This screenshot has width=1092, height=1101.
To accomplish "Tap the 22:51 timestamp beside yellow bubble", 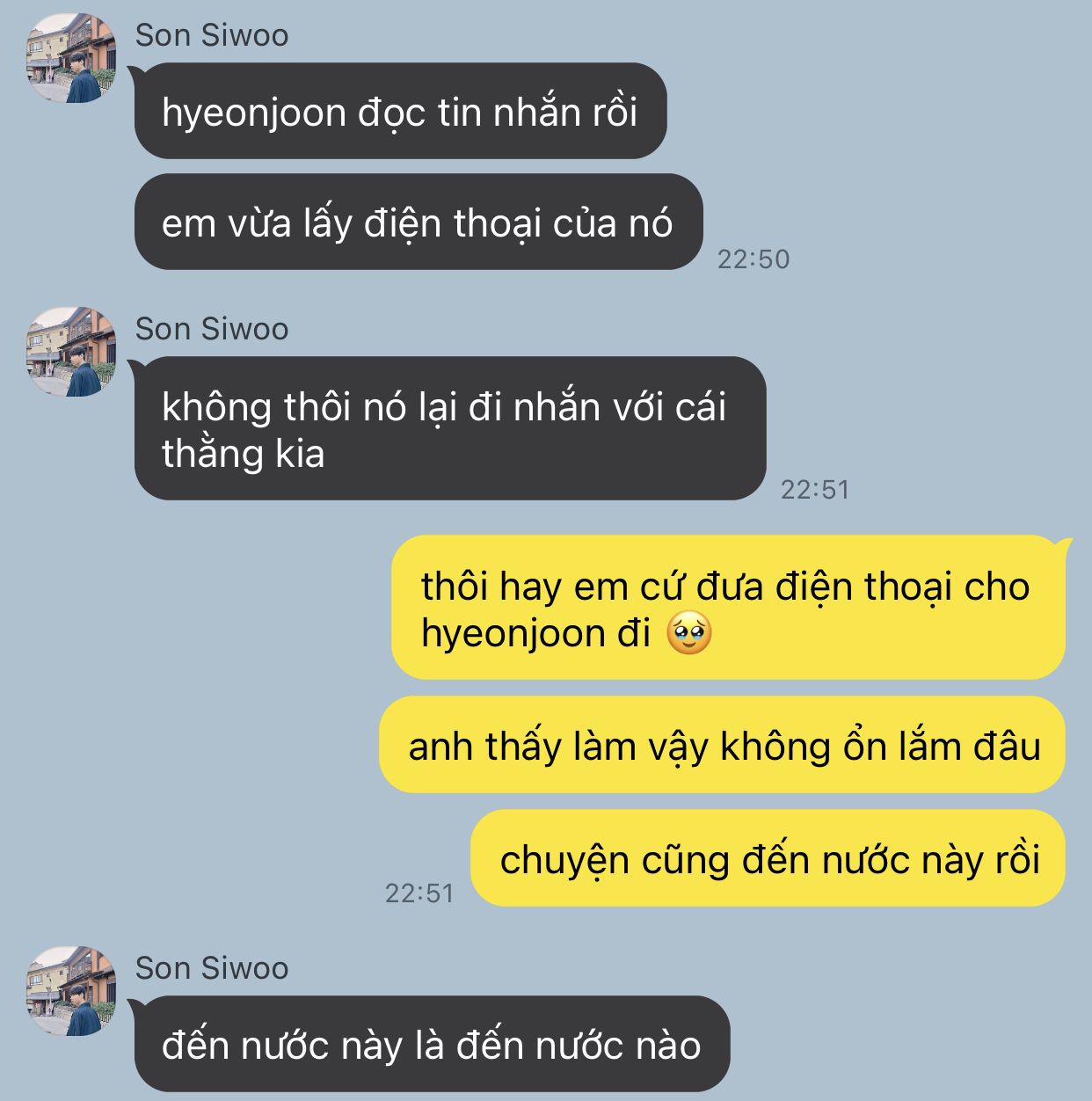I will pyautogui.click(x=419, y=893).
